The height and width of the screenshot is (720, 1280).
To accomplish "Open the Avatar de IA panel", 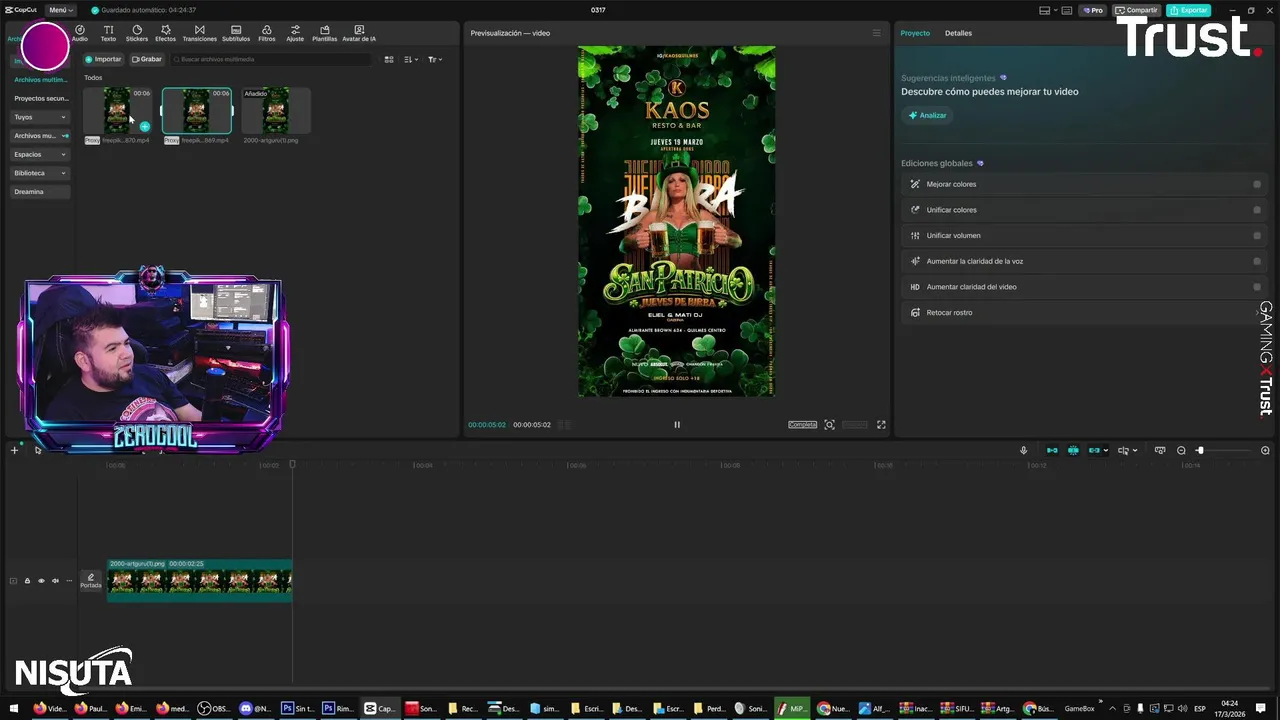I will (x=359, y=33).
